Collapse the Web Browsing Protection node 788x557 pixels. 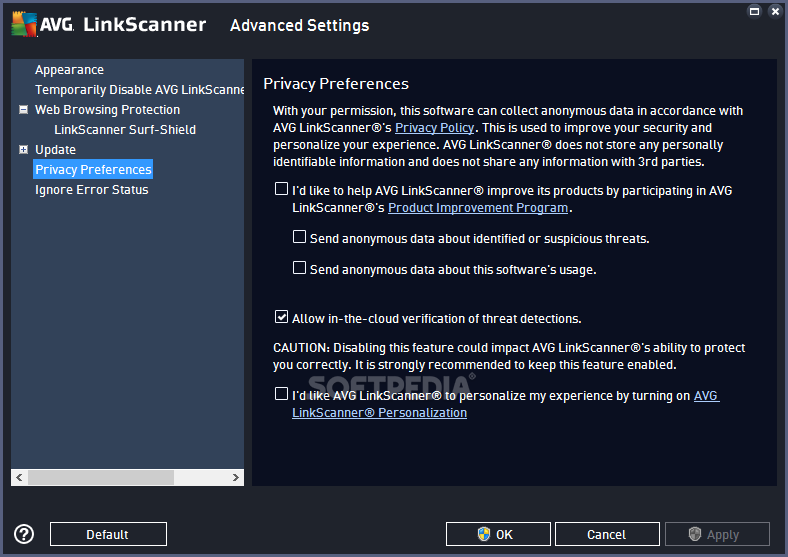click(x=23, y=110)
